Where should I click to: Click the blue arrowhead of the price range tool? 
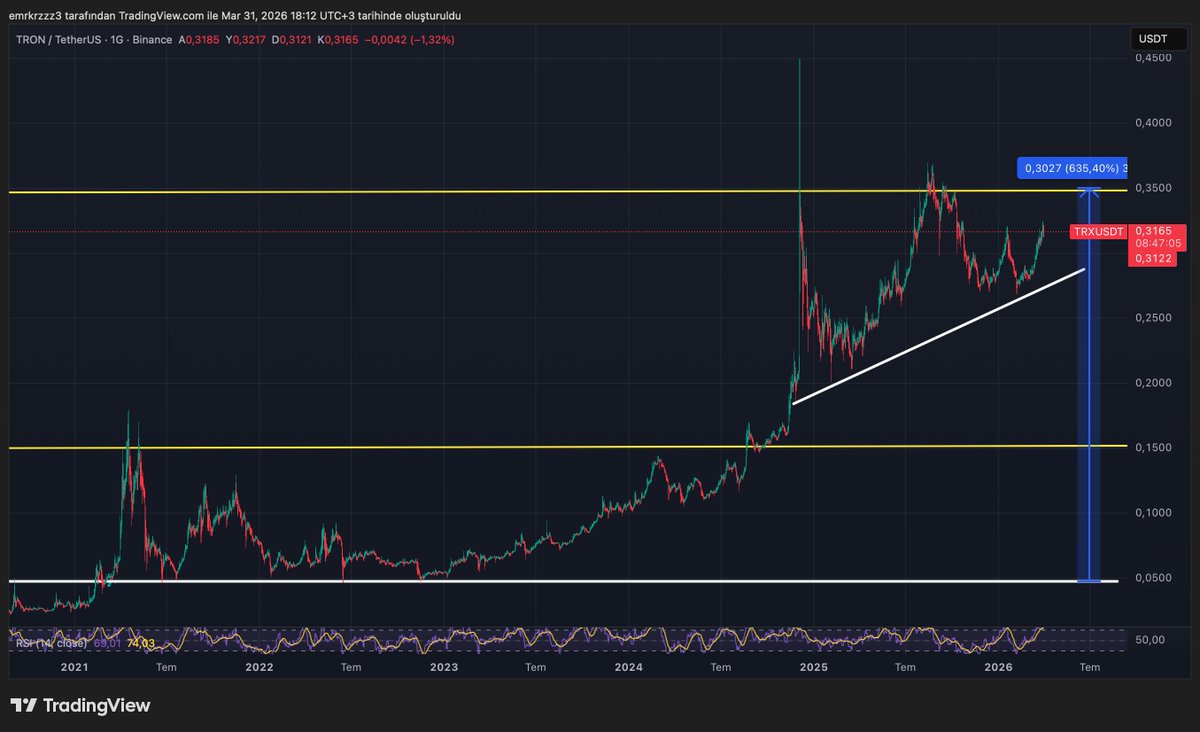(1089, 190)
